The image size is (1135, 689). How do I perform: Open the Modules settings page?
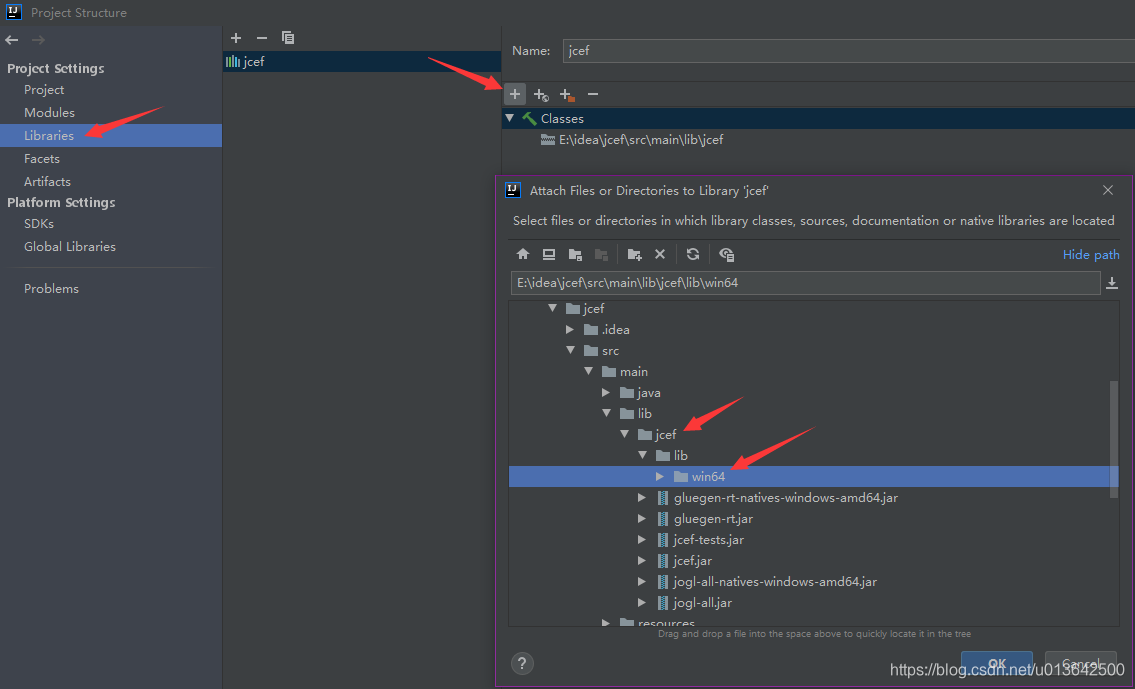click(49, 112)
